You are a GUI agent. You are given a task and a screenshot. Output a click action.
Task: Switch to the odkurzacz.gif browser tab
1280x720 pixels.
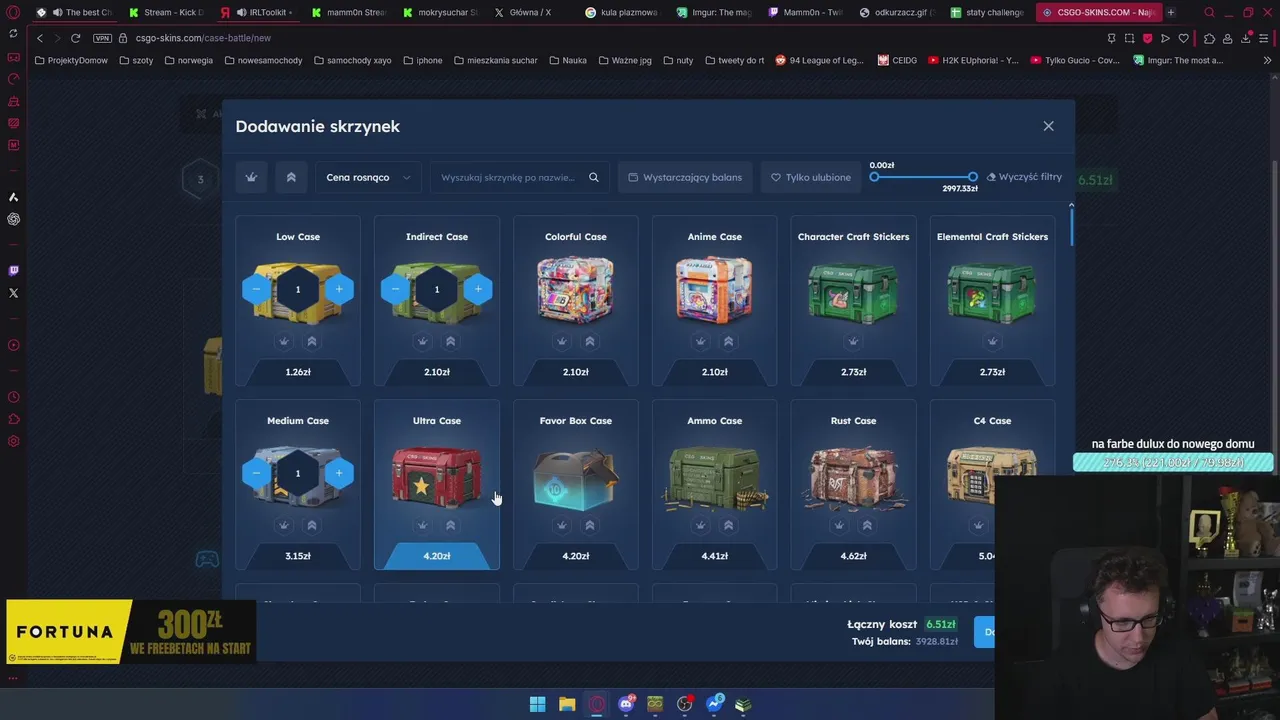click(x=896, y=12)
